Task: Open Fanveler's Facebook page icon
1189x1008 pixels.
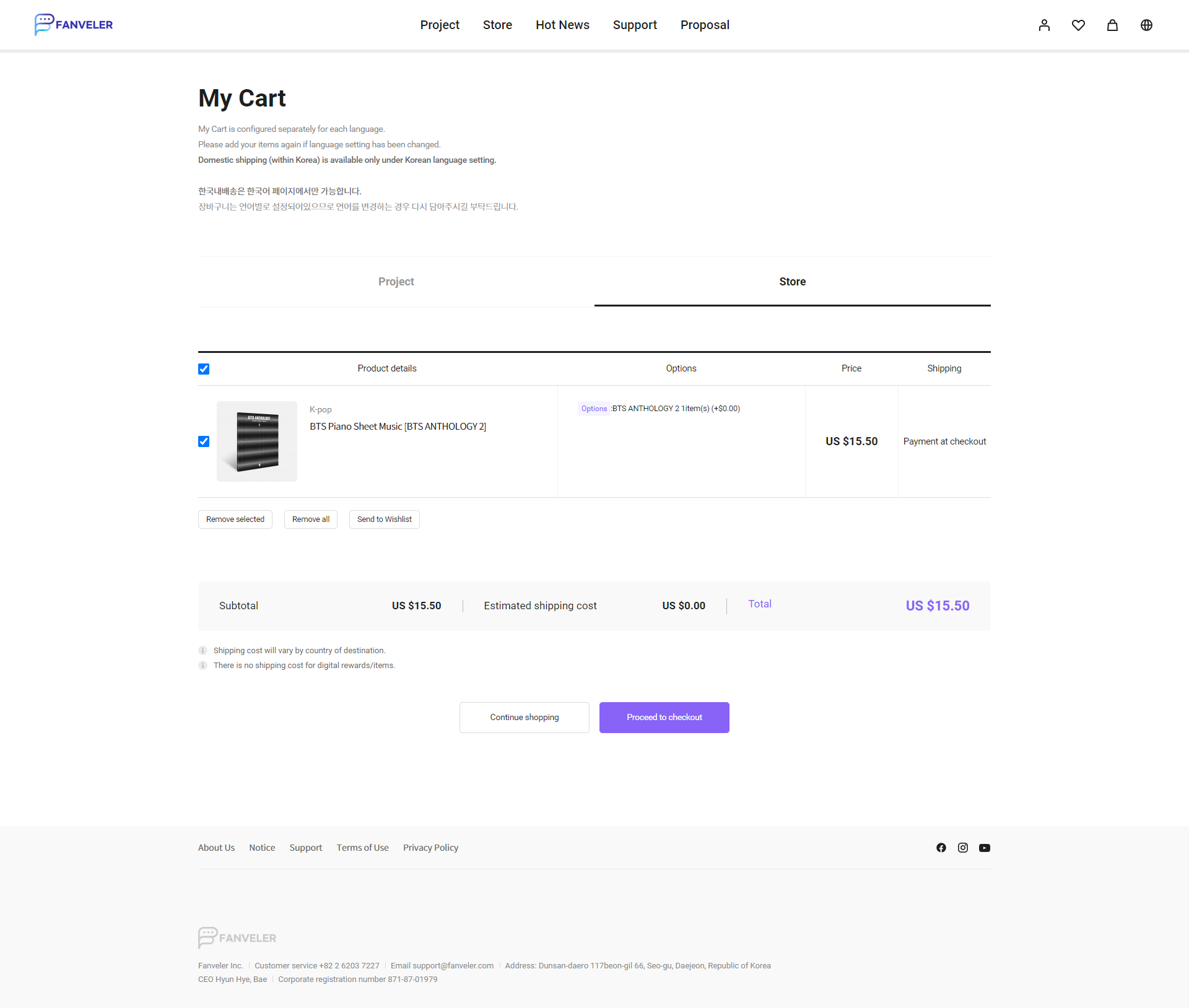Action: 941,848
